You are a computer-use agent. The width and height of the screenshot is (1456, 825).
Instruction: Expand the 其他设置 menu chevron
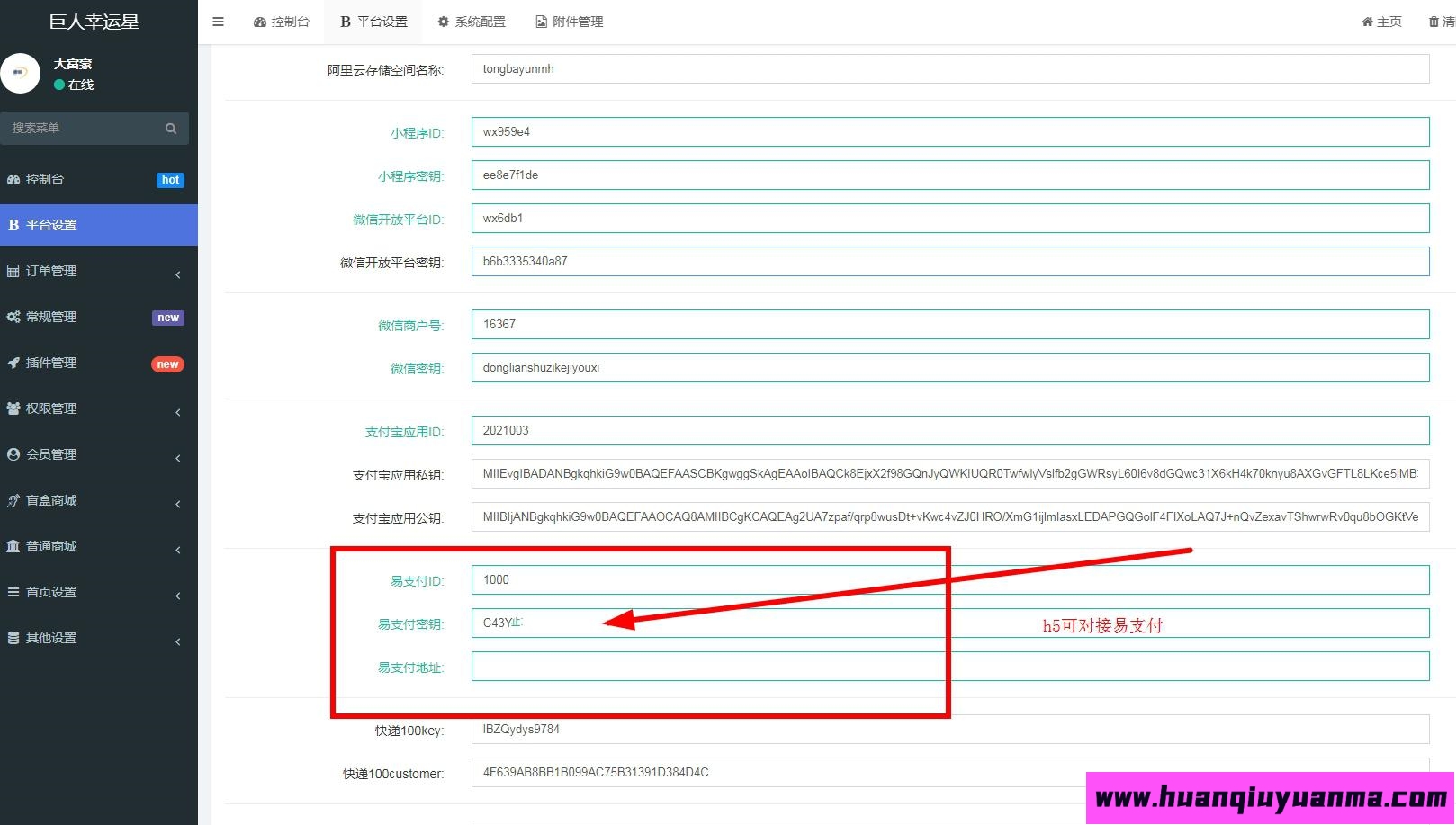pos(178,641)
